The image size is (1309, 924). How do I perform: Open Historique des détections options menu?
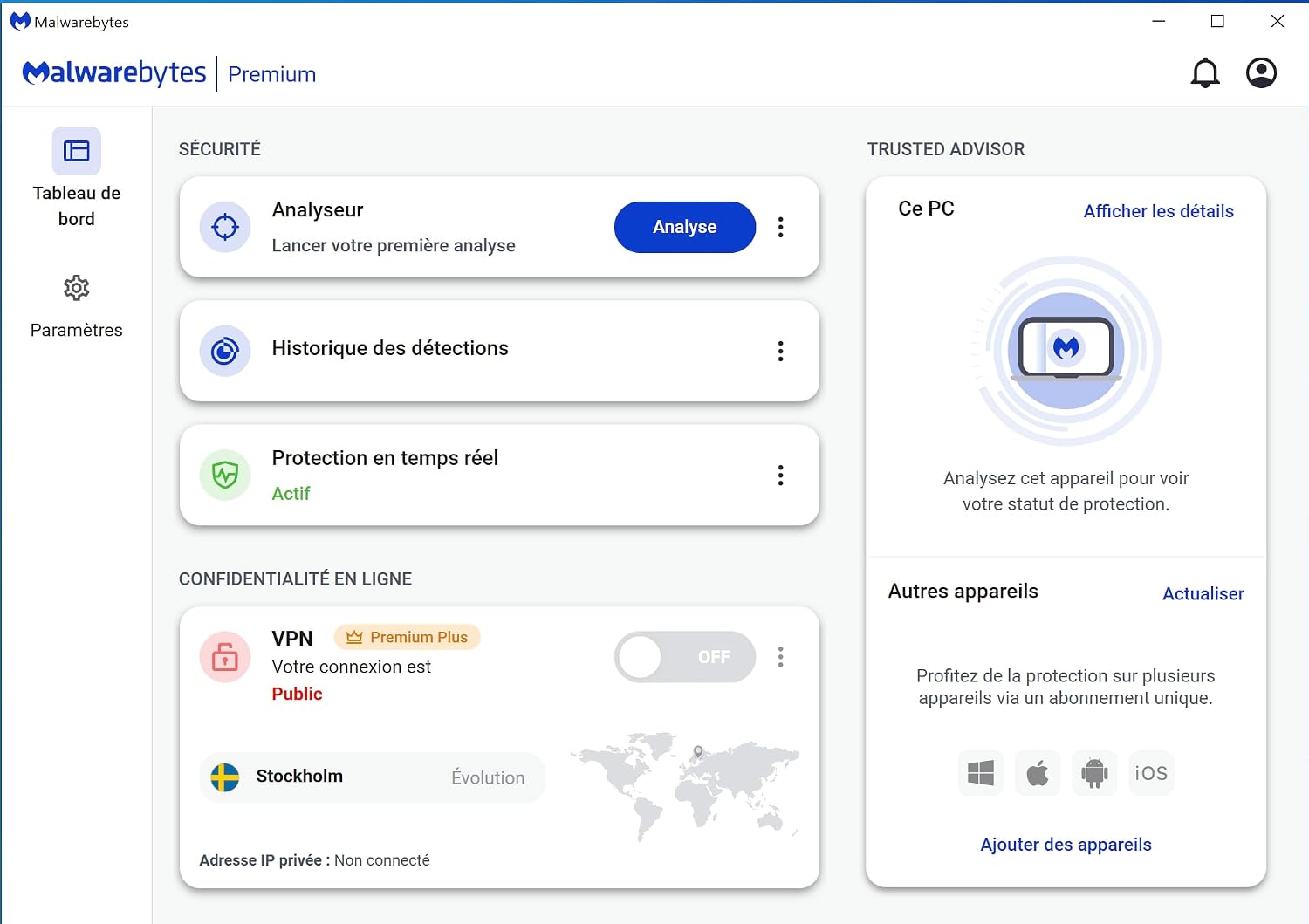(x=780, y=351)
